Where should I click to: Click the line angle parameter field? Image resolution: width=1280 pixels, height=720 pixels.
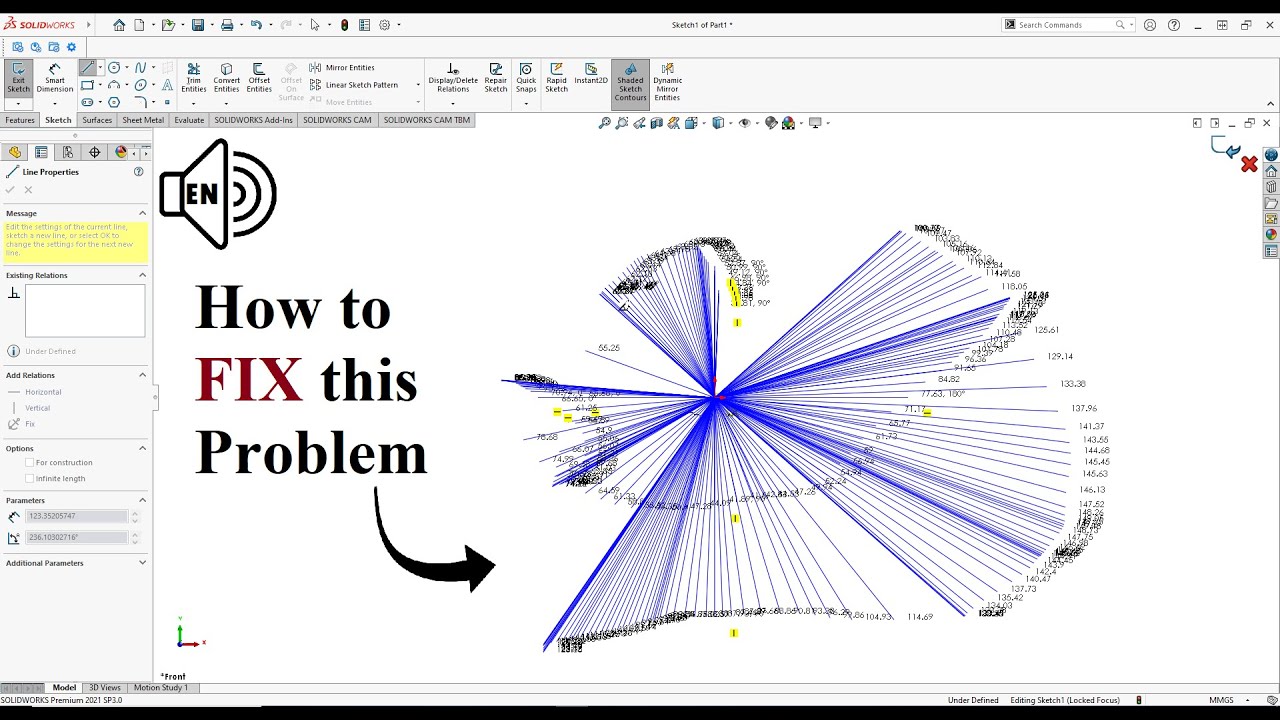(77, 537)
